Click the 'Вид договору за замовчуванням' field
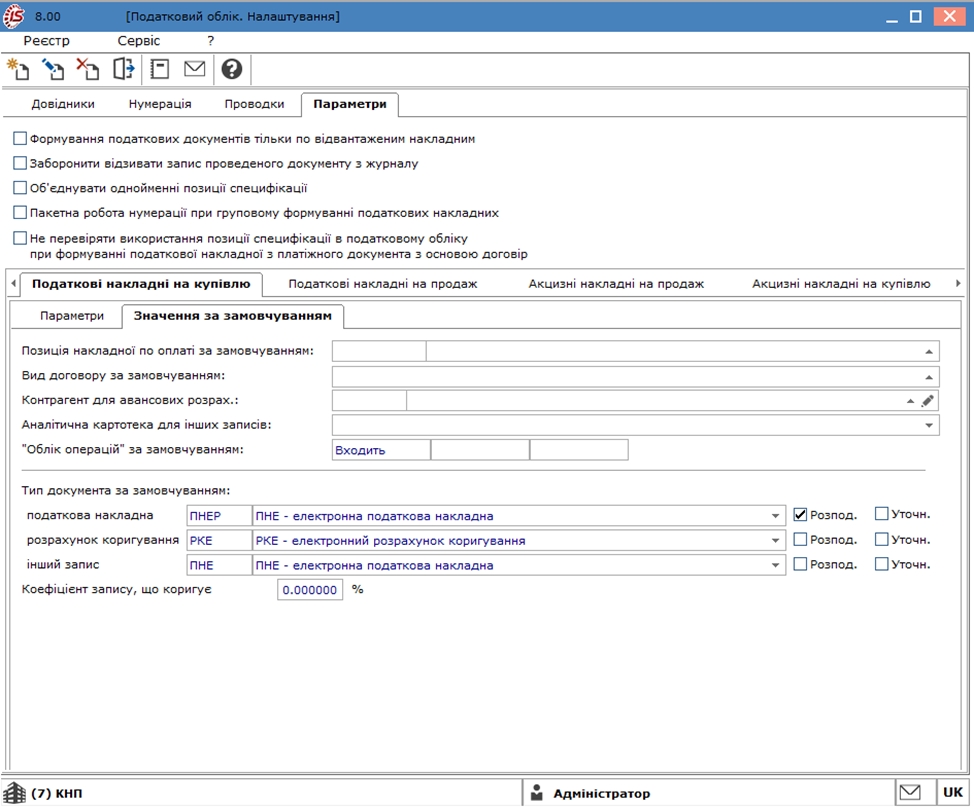This screenshot has width=974, height=809. 635,376
